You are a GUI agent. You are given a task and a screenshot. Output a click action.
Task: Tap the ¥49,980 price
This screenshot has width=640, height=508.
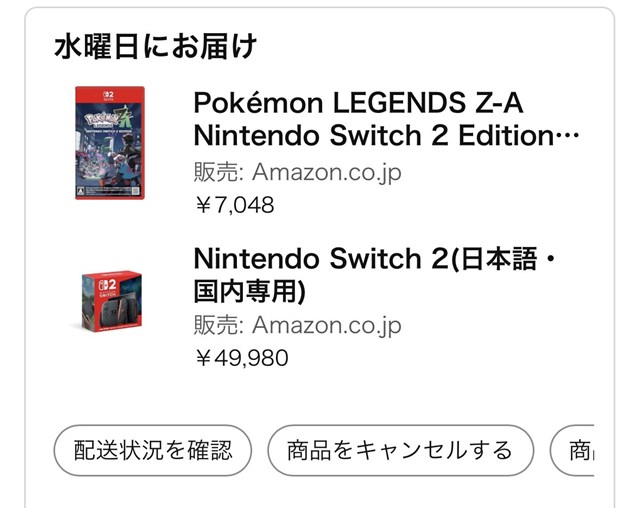(x=240, y=358)
